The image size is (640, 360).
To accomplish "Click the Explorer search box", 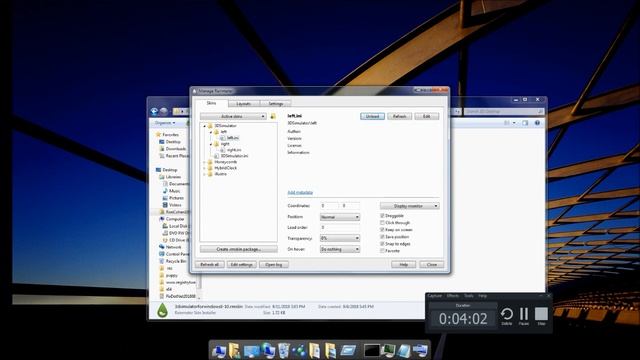I will pos(504,111).
